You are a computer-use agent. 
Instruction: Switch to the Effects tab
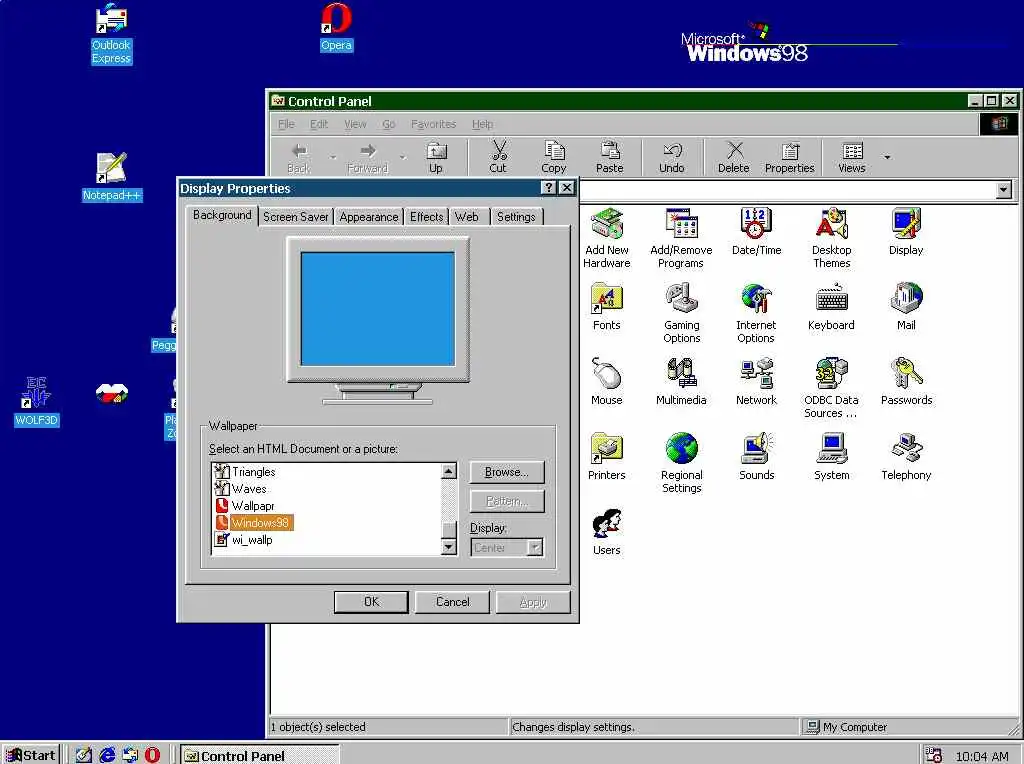(426, 217)
